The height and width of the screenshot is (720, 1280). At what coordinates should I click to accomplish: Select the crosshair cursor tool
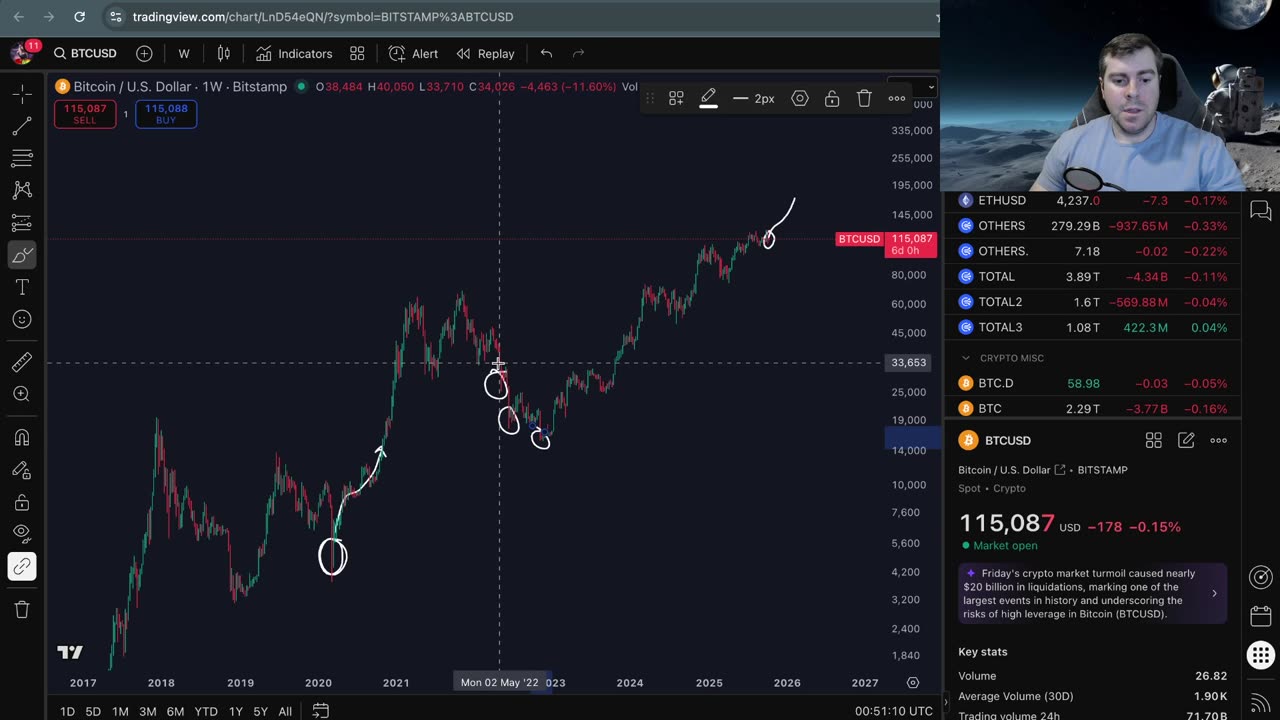click(22, 94)
